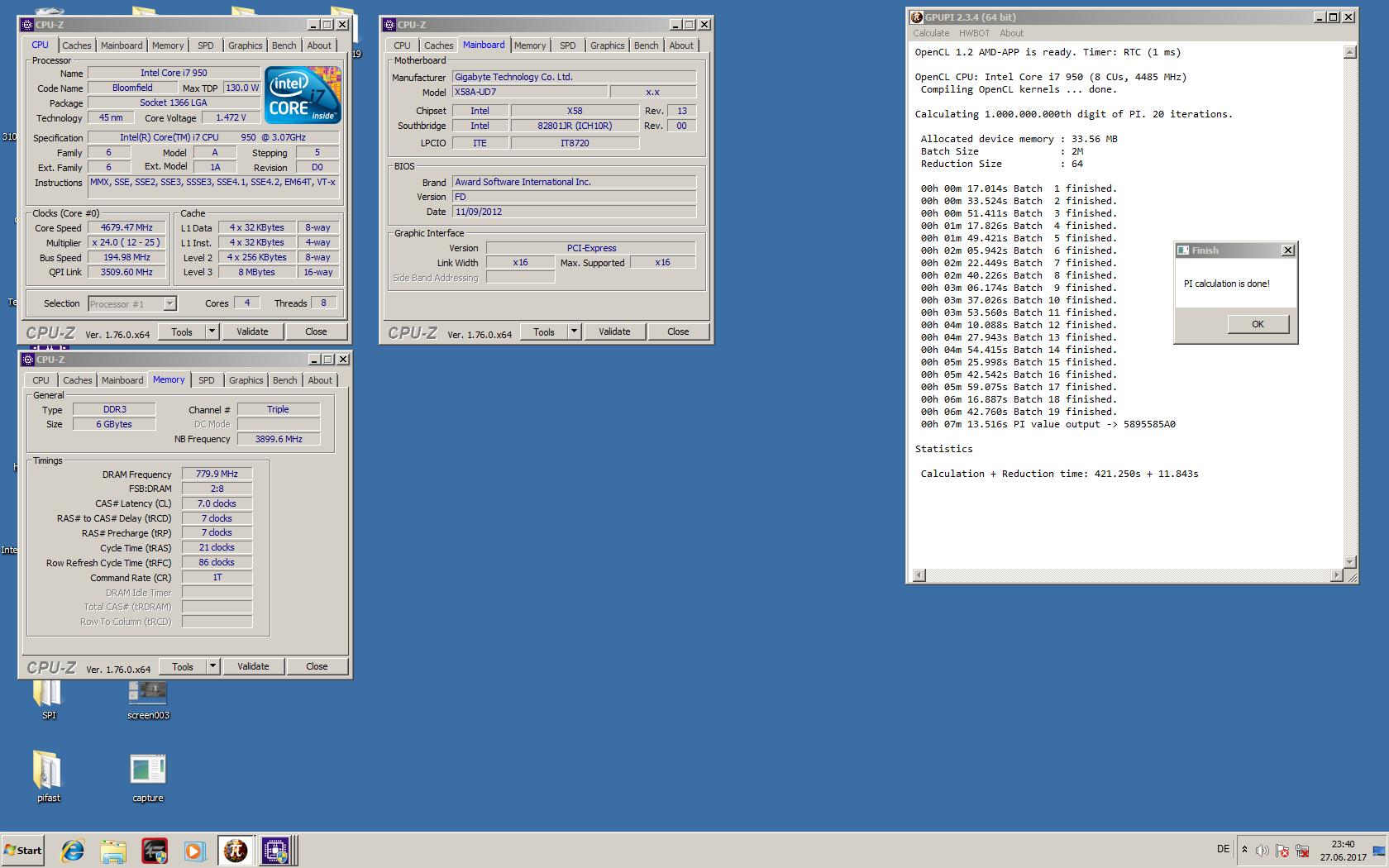Expand Tools dropdown arrow in Memory window
1389x868 pixels.
coord(212,666)
